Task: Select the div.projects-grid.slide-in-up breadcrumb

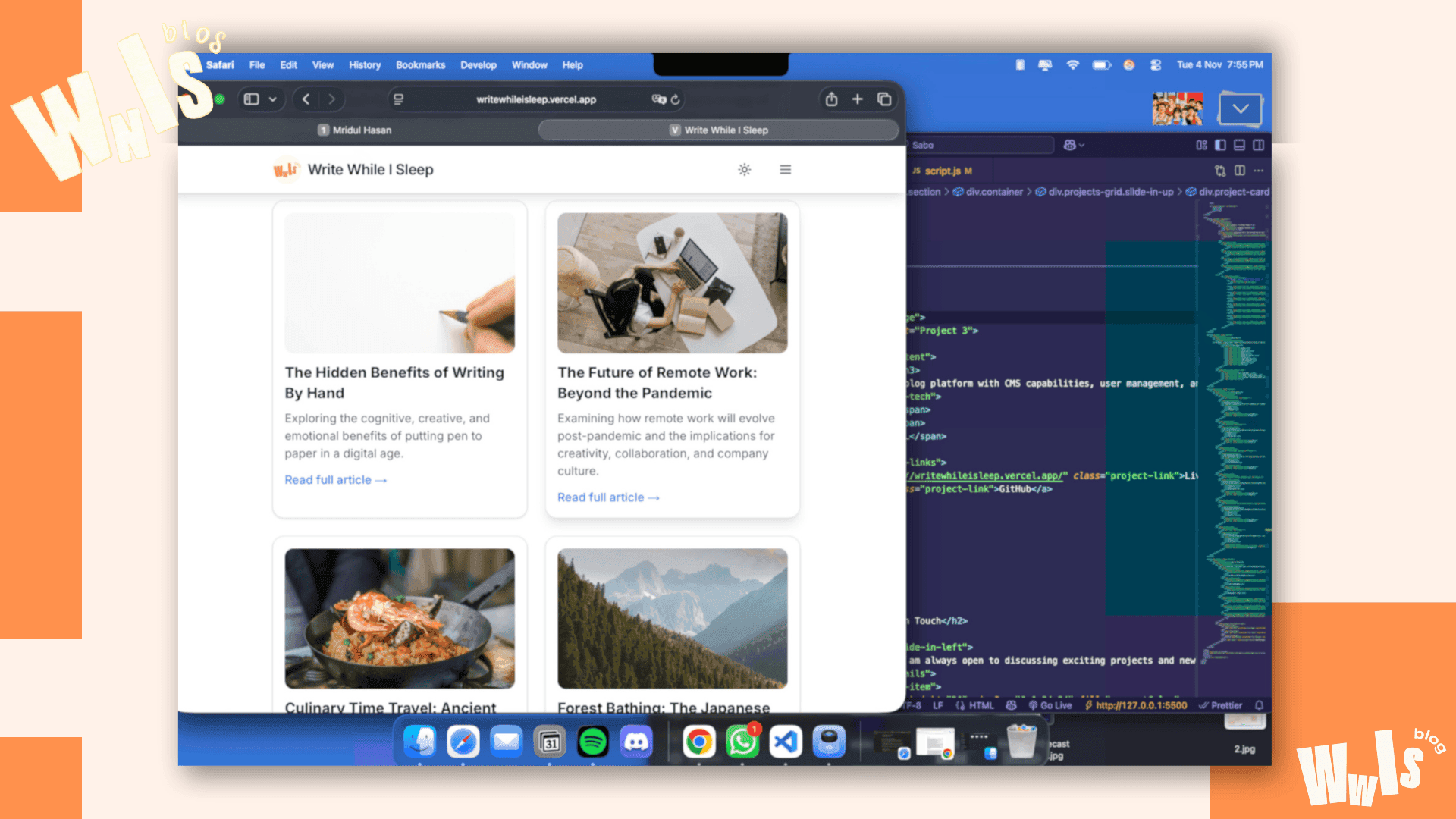Action: [1111, 192]
